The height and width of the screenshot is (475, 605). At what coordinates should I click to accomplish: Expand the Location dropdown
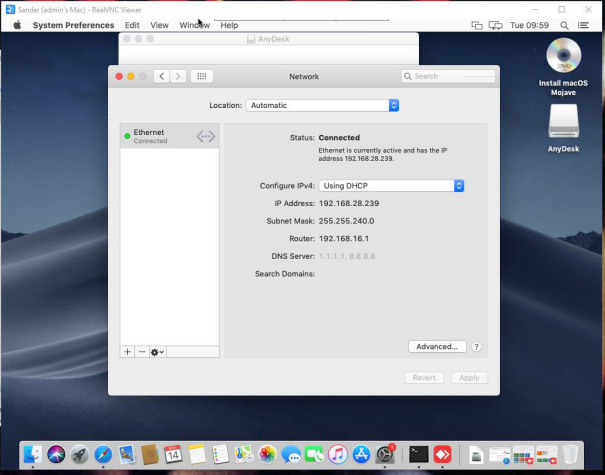(323, 105)
